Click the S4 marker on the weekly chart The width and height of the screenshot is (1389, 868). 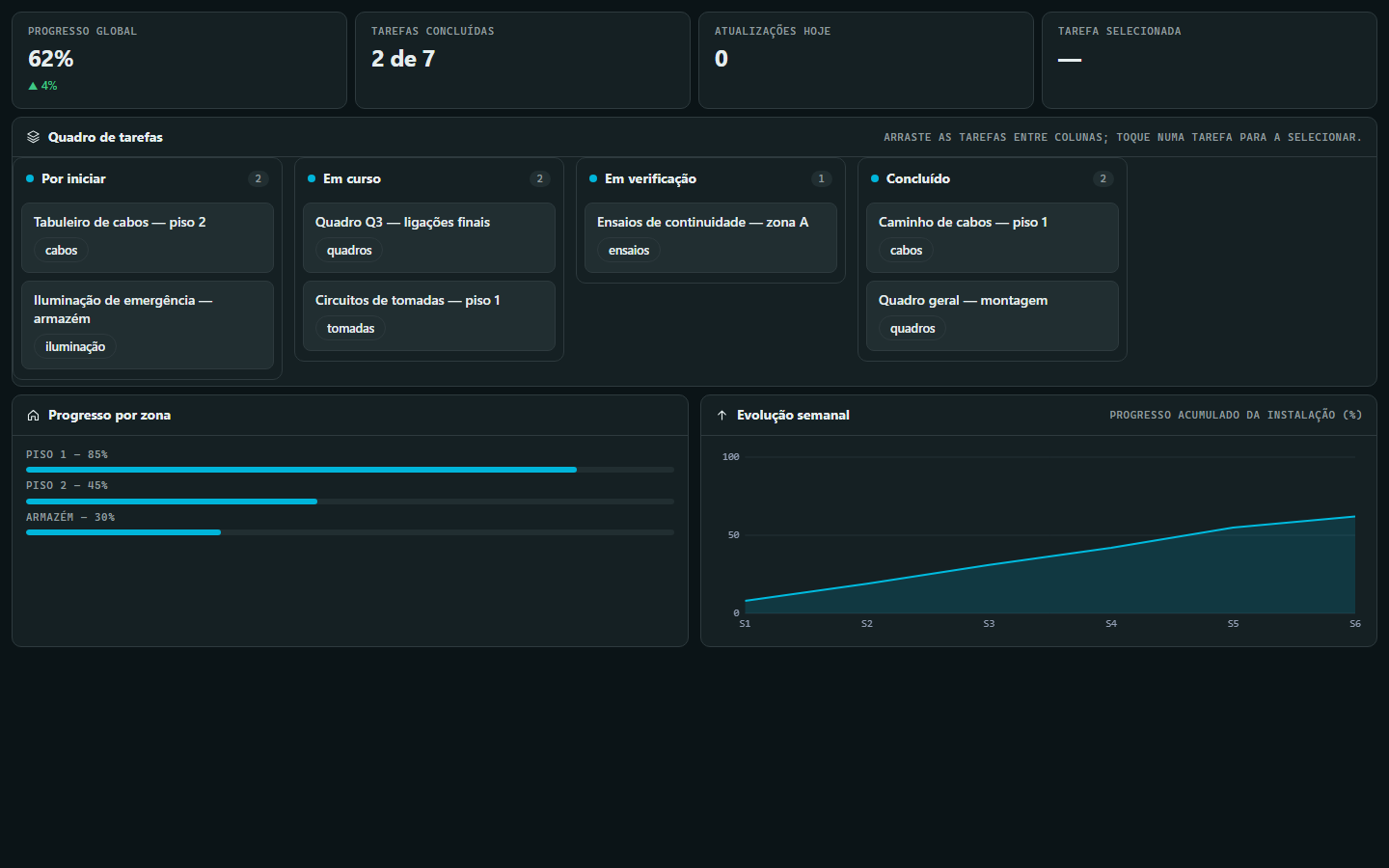(1111, 624)
